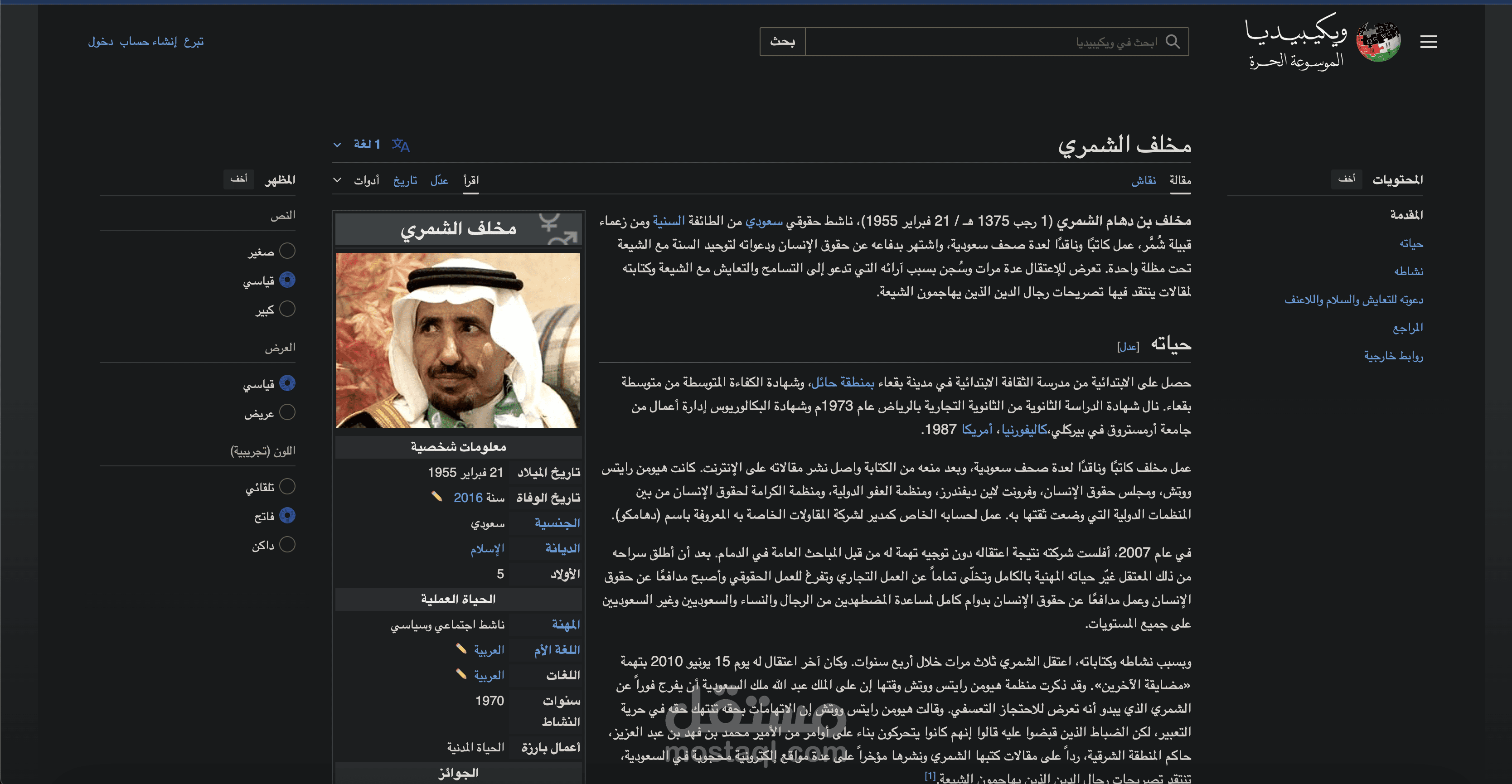Hide the المحتويات contents panel
The height and width of the screenshot is (784, 1512).
tap(1347, 179)
